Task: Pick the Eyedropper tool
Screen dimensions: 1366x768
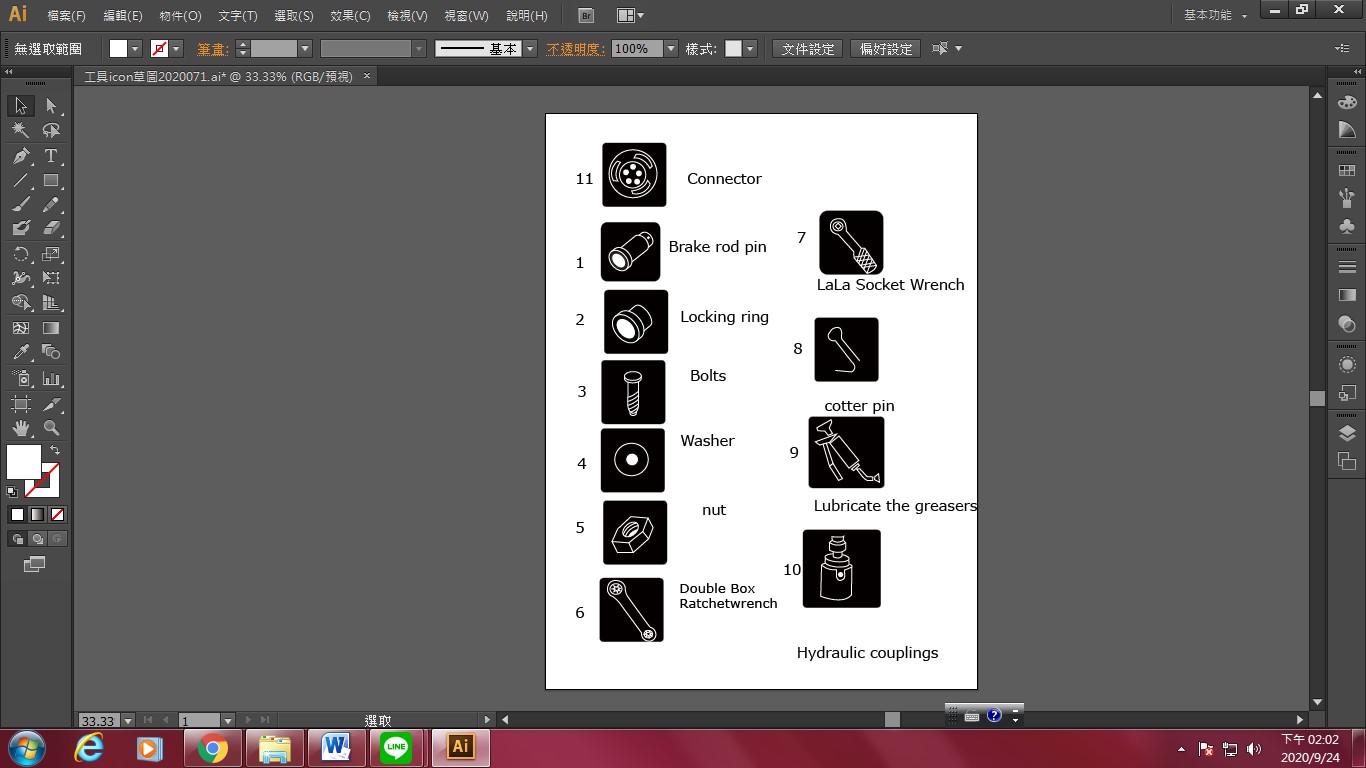Action: click(20, 352)
